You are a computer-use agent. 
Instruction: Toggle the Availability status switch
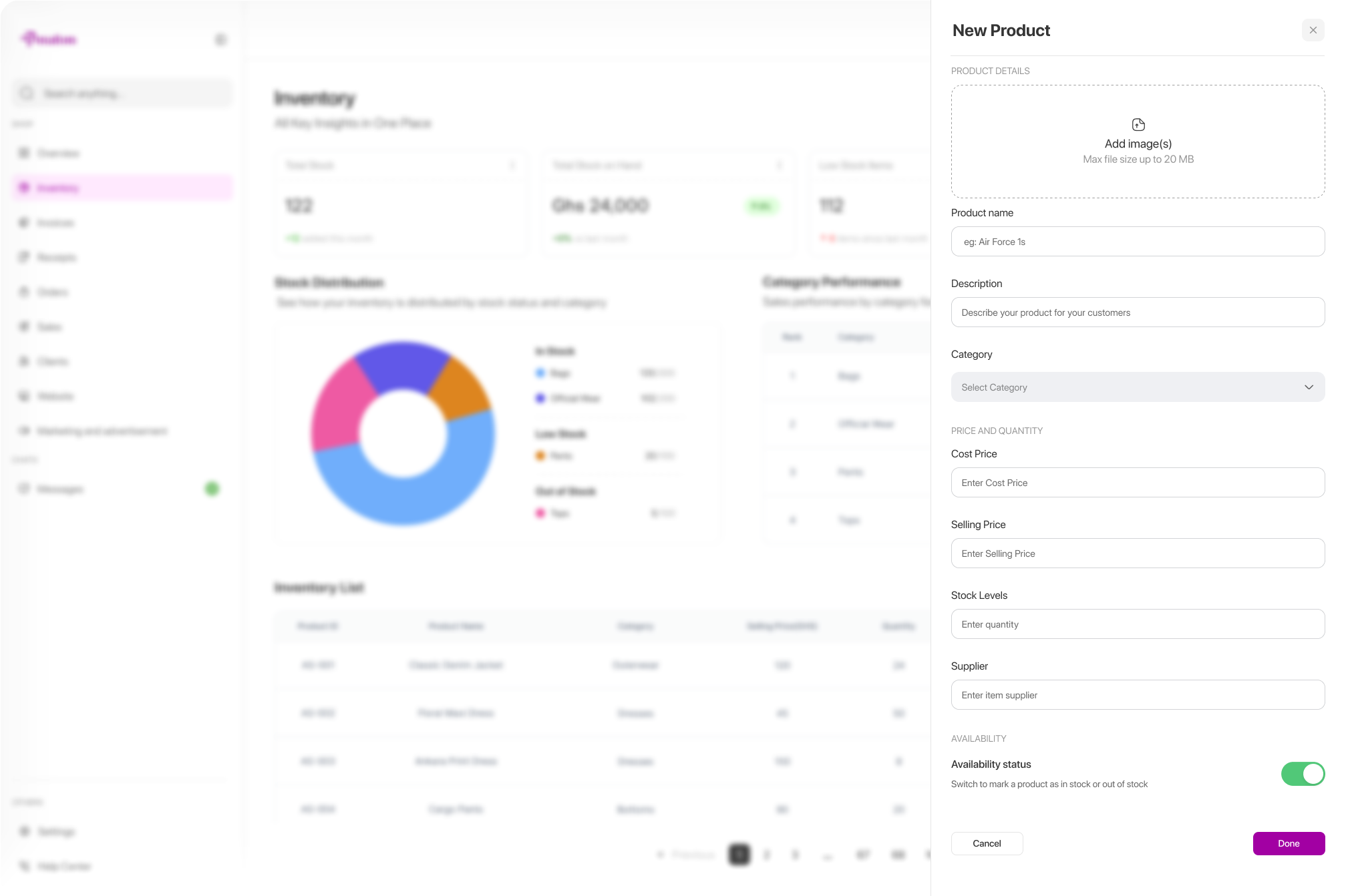pos(1303,774)
